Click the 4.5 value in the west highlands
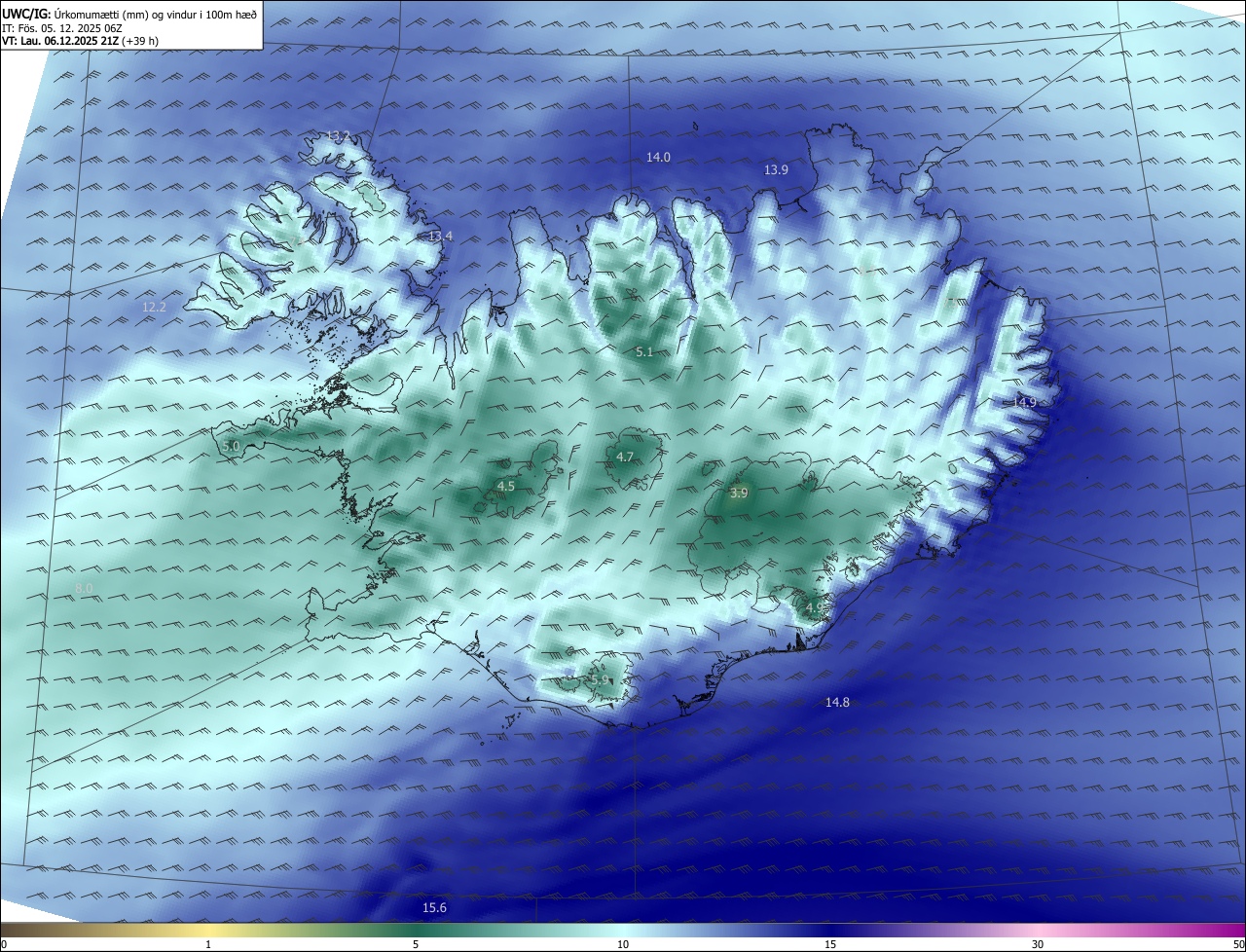This screenshot has width=1246, height=952. (x=505, y=486)
